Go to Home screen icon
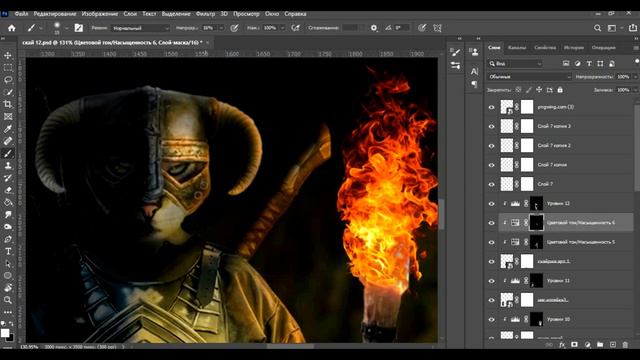 [x=11, y=28]
